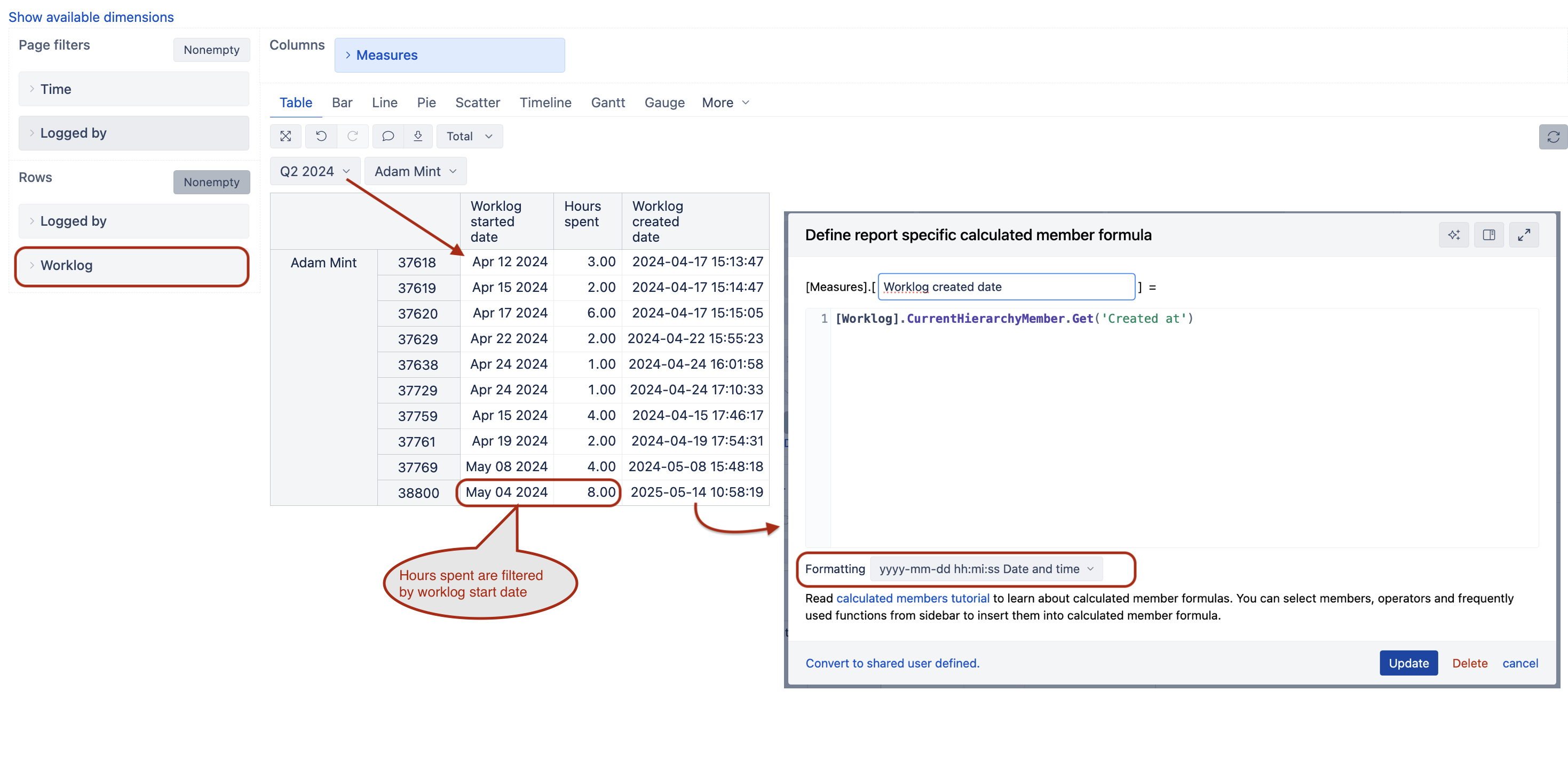Open the comment bubble icon
Image resolution: width=1568 pixels, height=762 pixels.
(388, 136)
